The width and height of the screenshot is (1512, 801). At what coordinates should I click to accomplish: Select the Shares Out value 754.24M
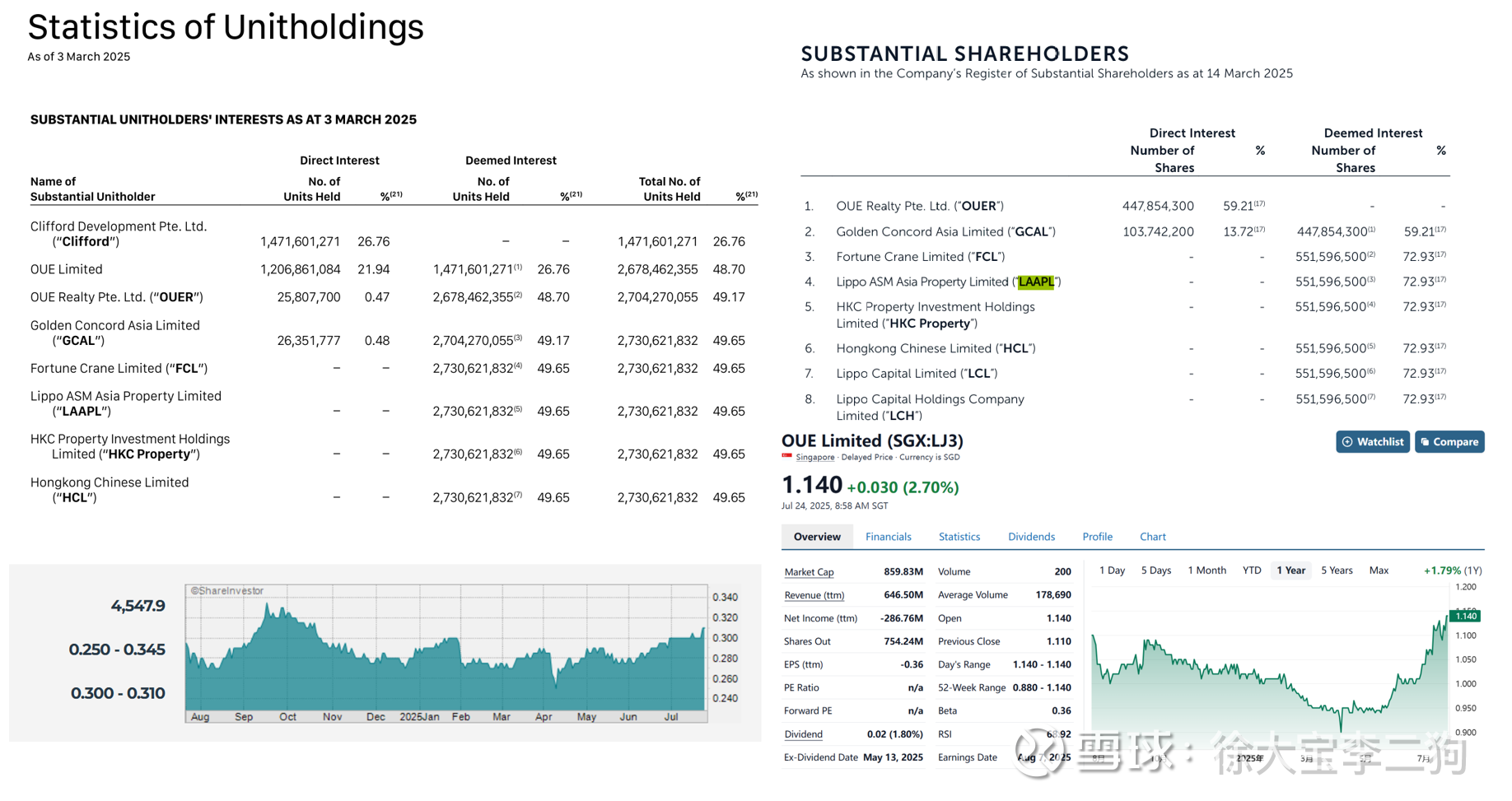point(903,641)
